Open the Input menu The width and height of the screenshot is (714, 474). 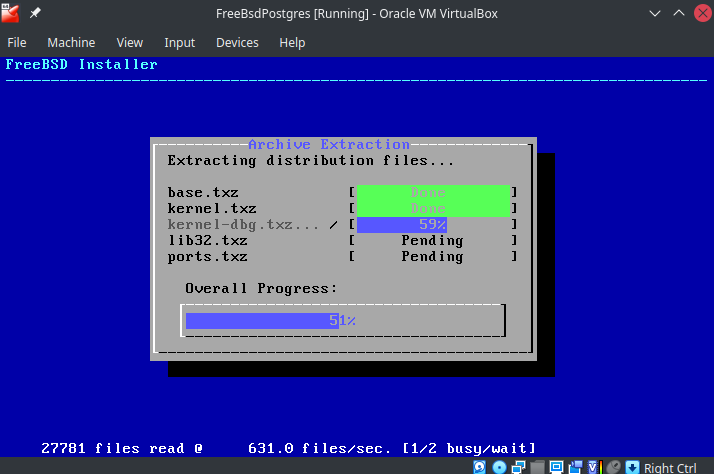[179, 42]
